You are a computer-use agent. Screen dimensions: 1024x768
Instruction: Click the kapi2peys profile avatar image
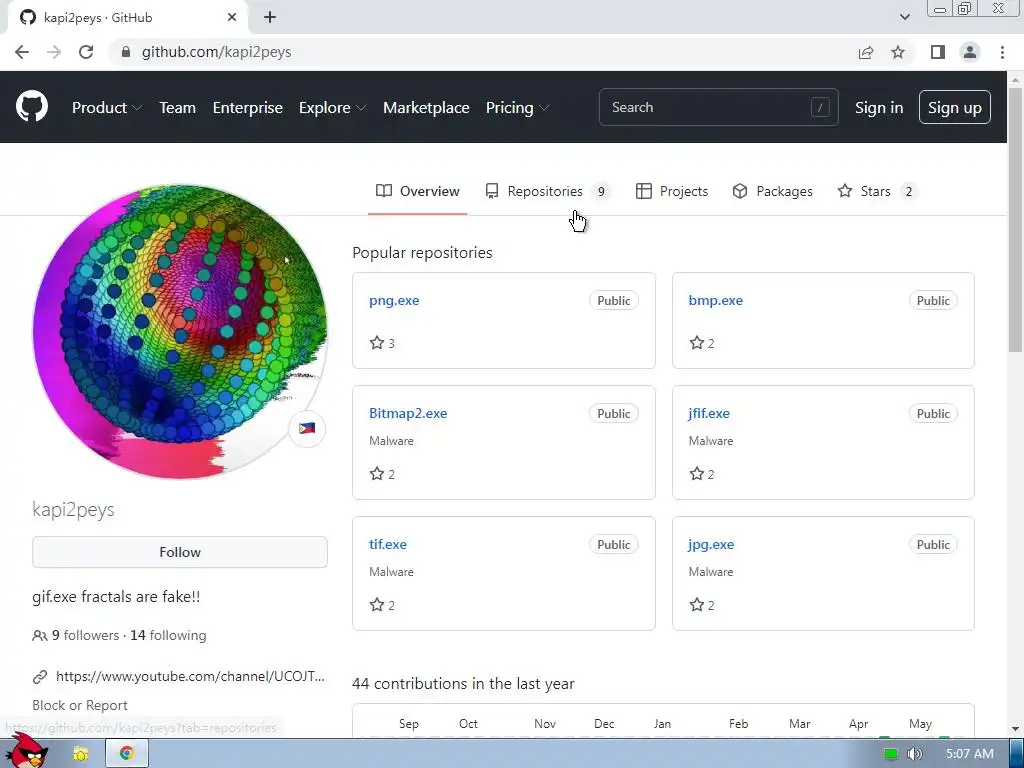[180, 331]
